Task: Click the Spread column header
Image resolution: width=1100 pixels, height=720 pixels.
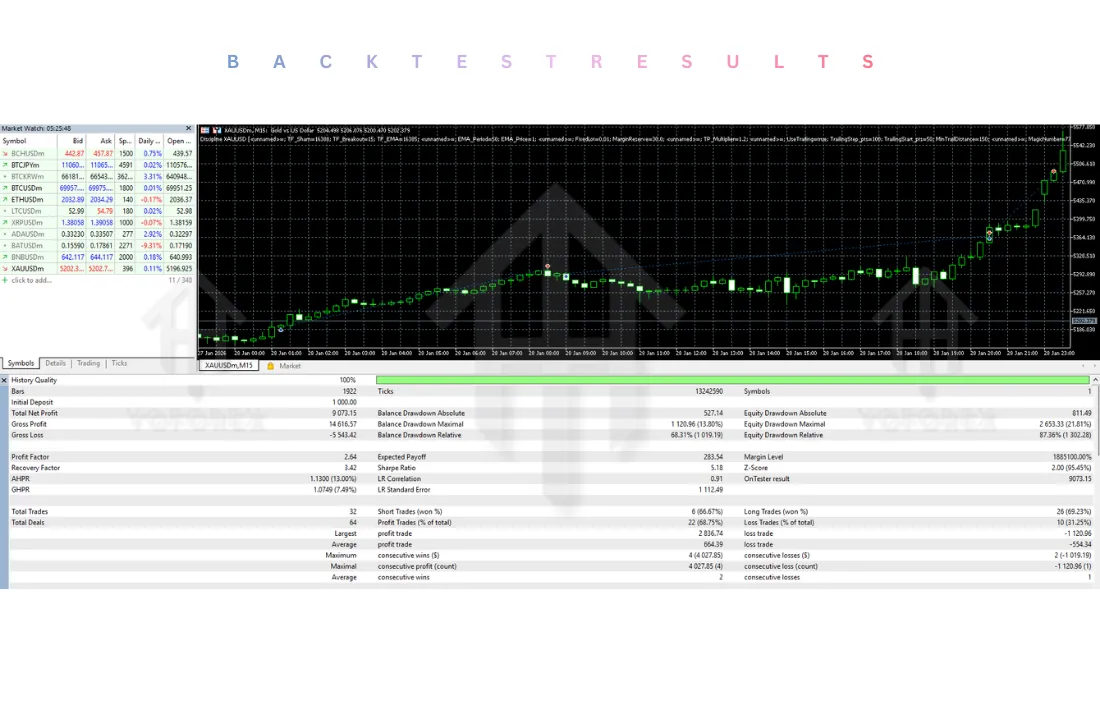Action: [x=125, y=141]
